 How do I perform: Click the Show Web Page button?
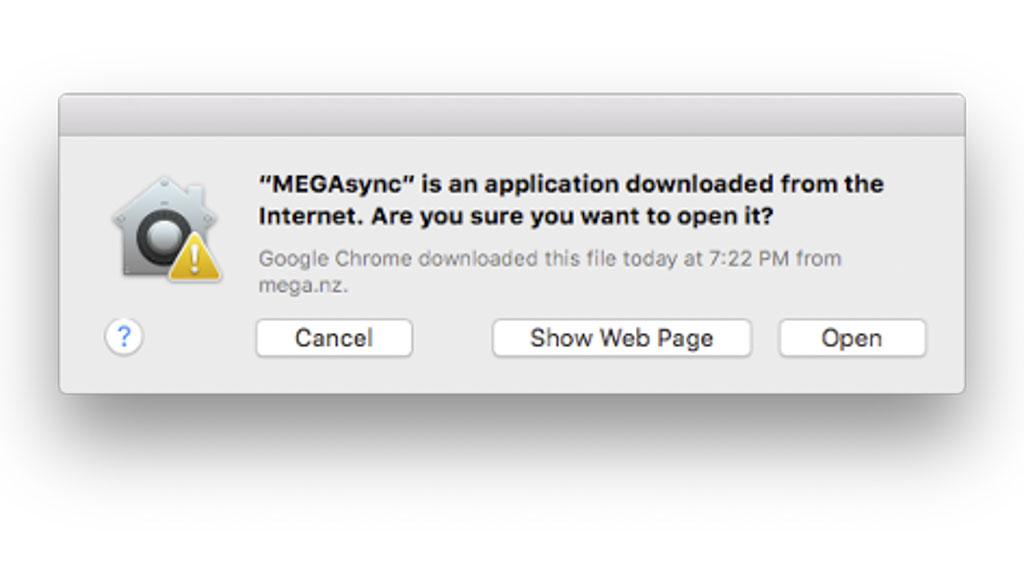621,338
